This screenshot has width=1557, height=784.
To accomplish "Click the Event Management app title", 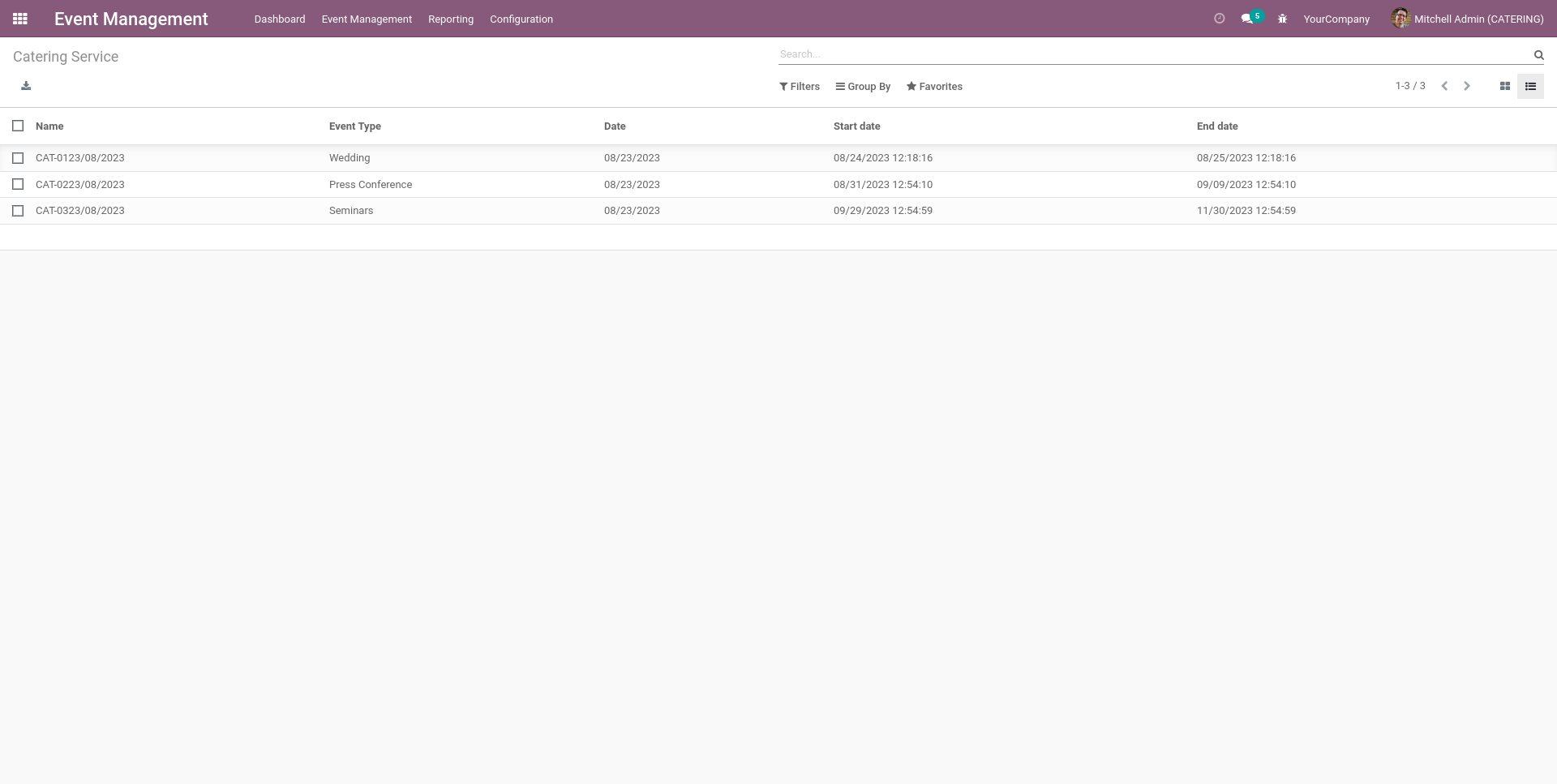I will coord(131,19).
